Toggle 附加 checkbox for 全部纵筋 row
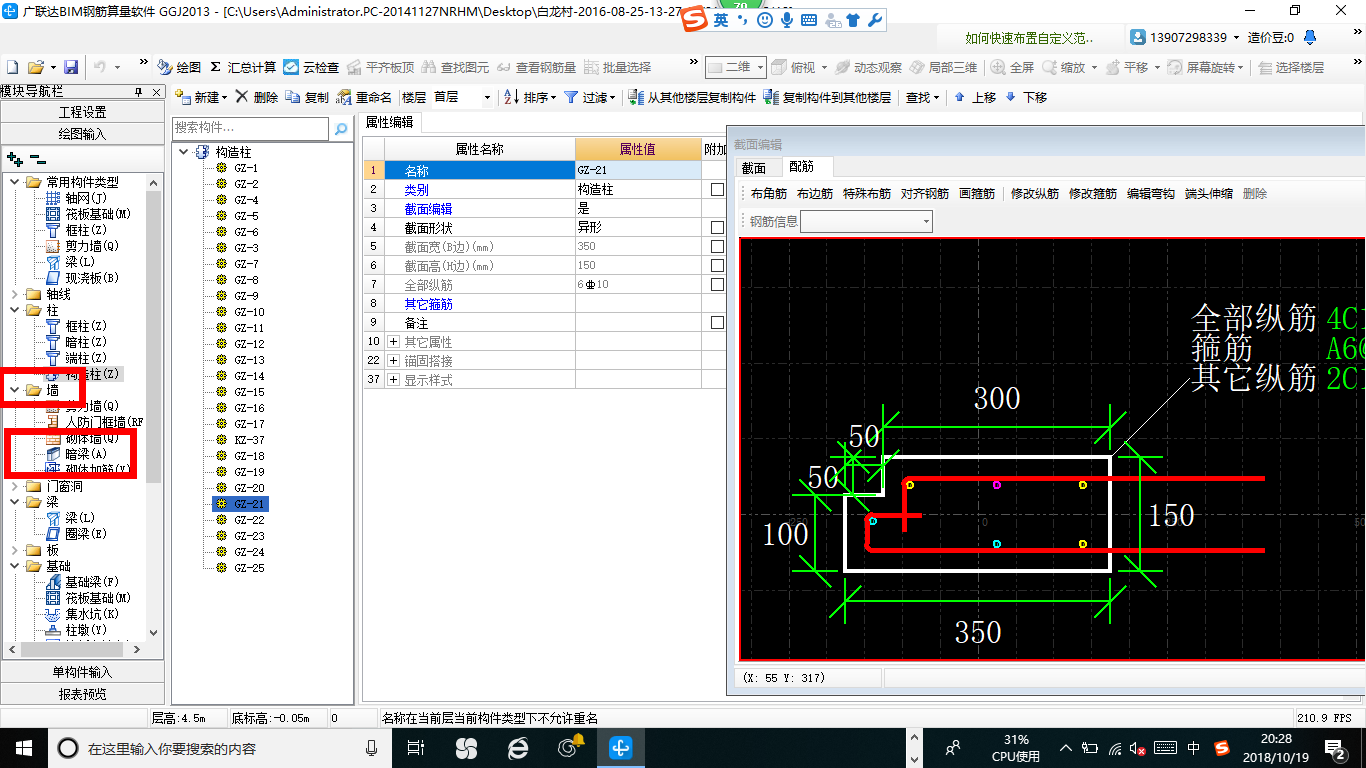This screenshot has width=1366, height=768. pos(717,285)
